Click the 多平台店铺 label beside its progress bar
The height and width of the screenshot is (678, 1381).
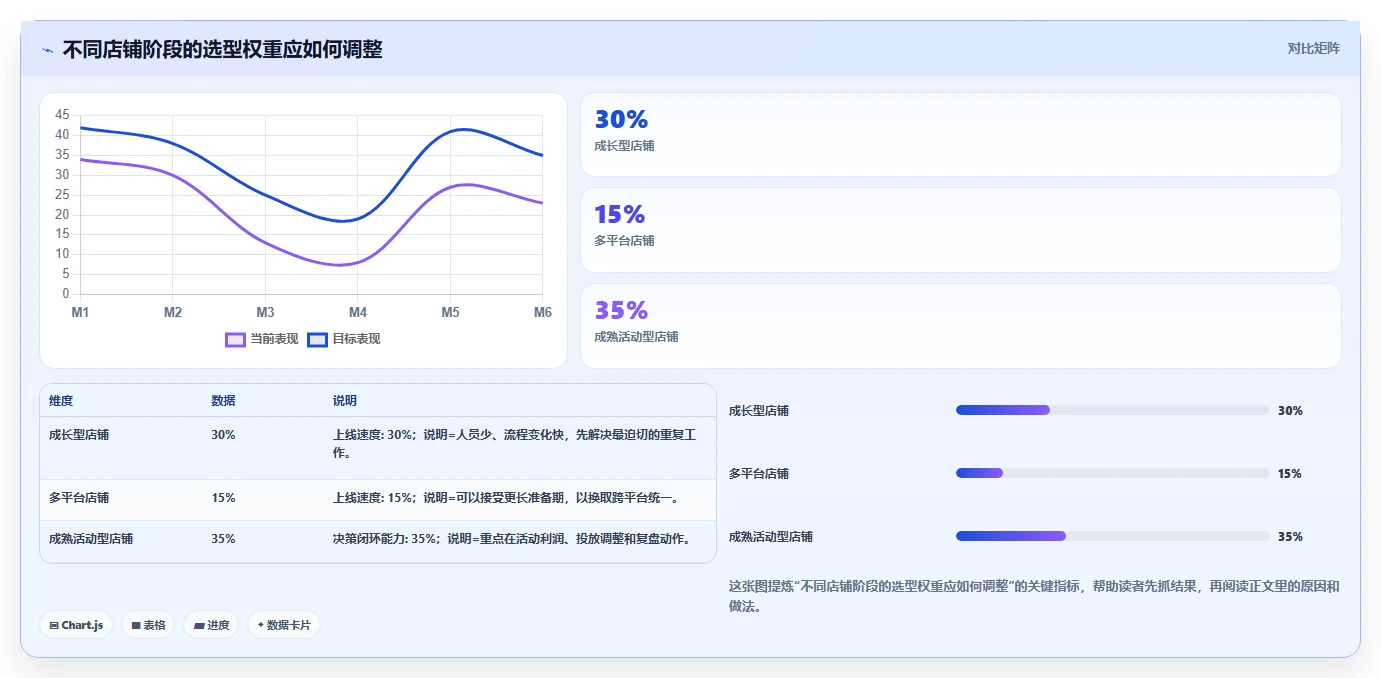pos(759,474)
